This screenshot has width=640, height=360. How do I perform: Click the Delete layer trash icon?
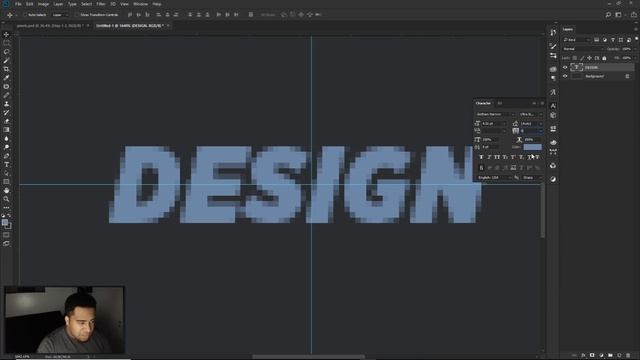[628, 356]
